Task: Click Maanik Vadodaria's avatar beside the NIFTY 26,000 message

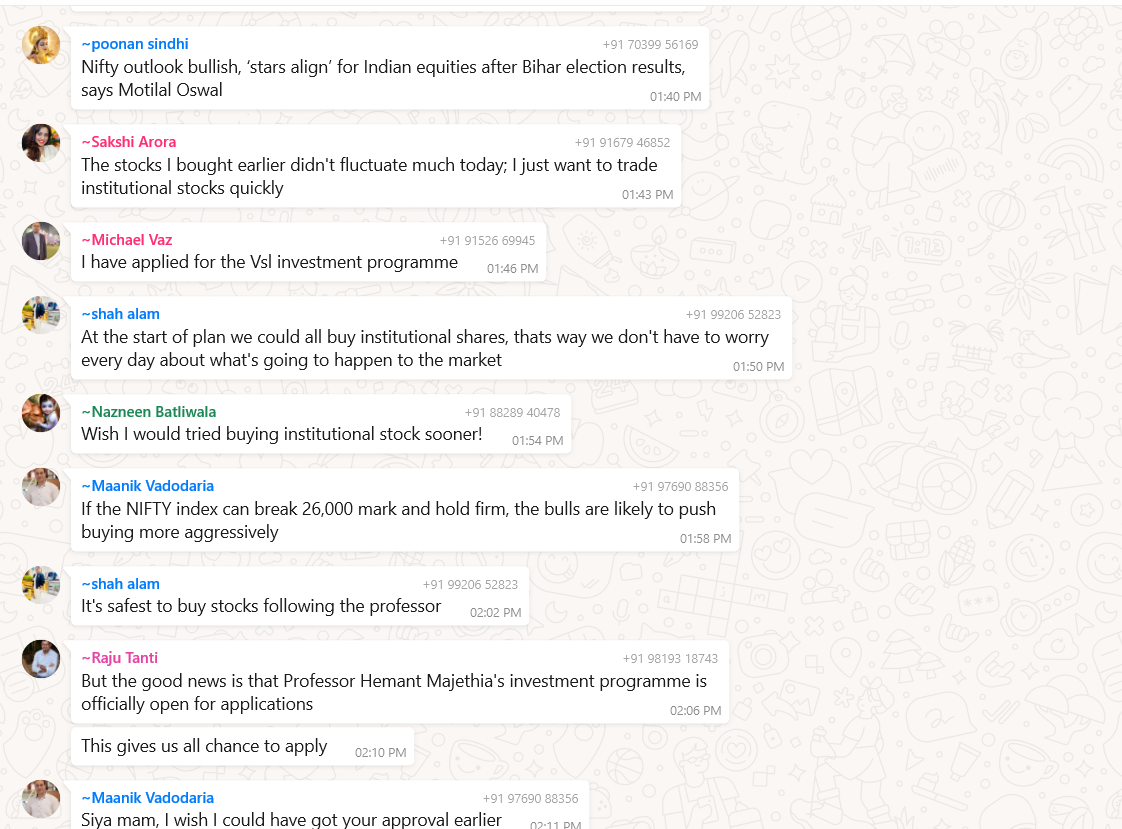Action: tap(41, 487)
